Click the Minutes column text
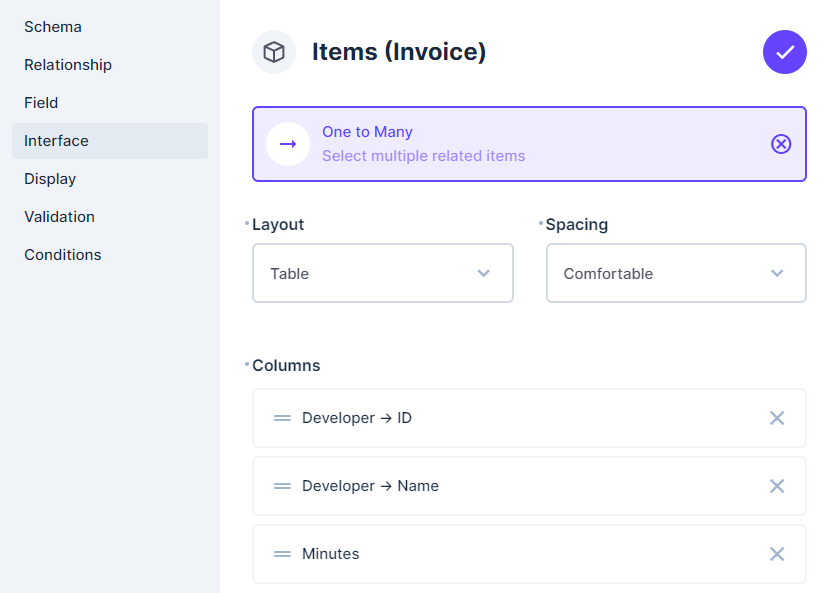Screen dimensions: 831x593 pos(331,554)
